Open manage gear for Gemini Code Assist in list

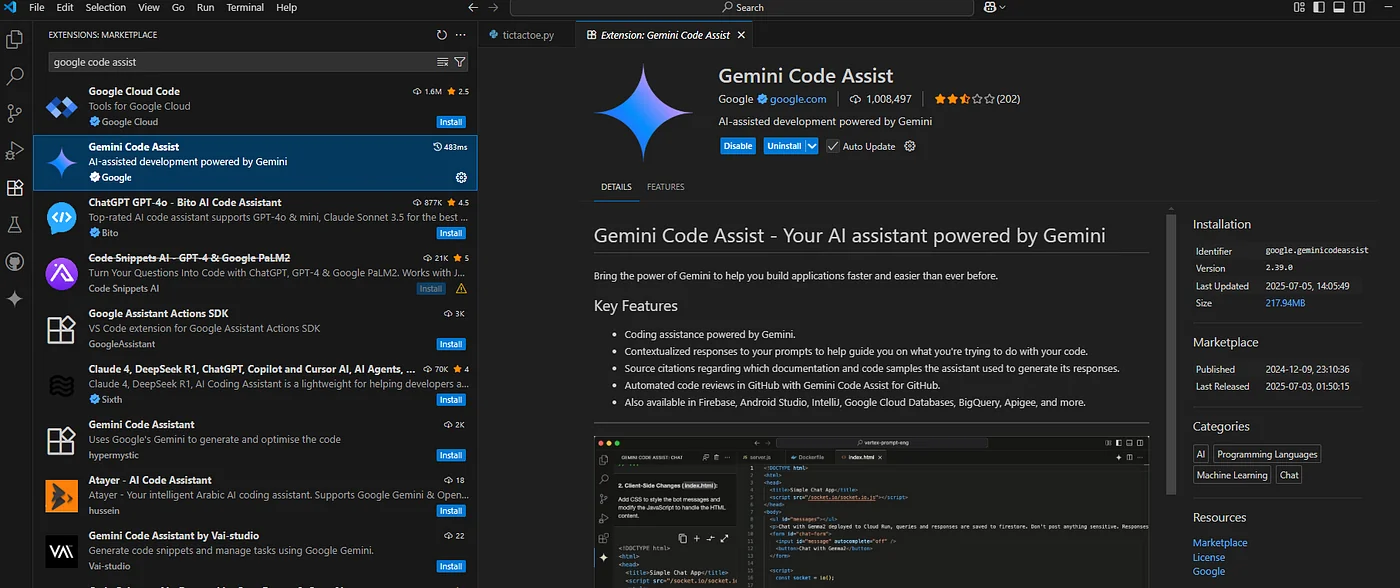point(461,177)
